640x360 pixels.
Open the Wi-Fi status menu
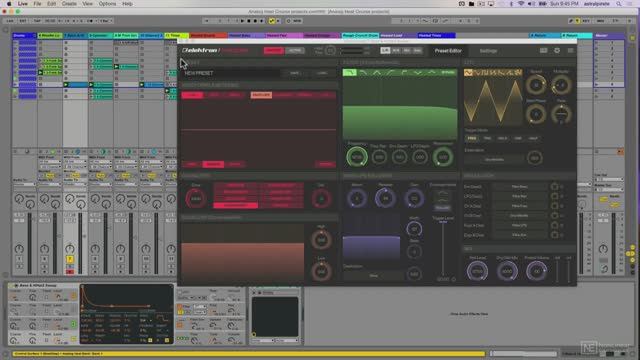tap(521, 4)
